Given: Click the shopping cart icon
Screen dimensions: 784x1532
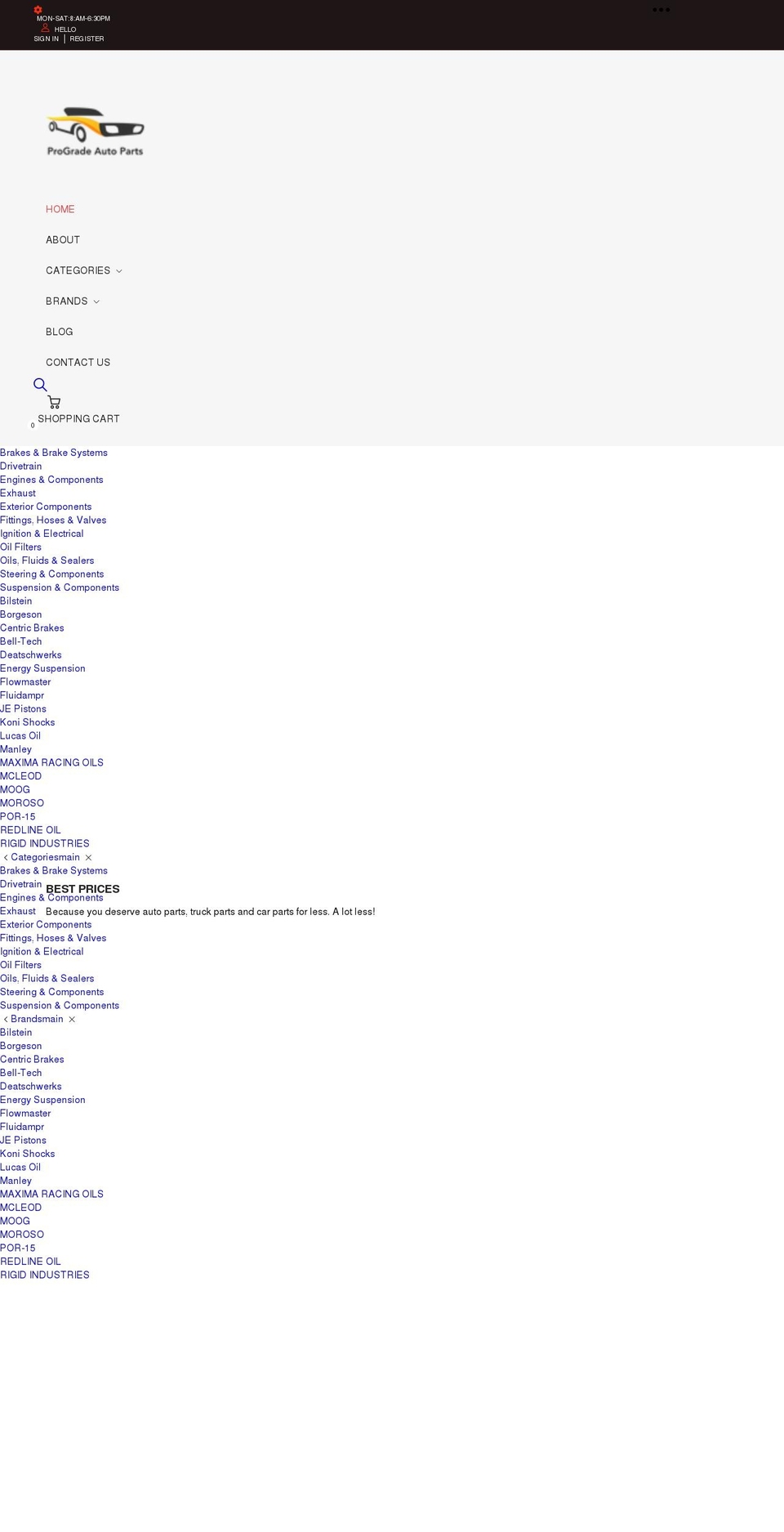Looking at the screenshot, I should point(54,402).
